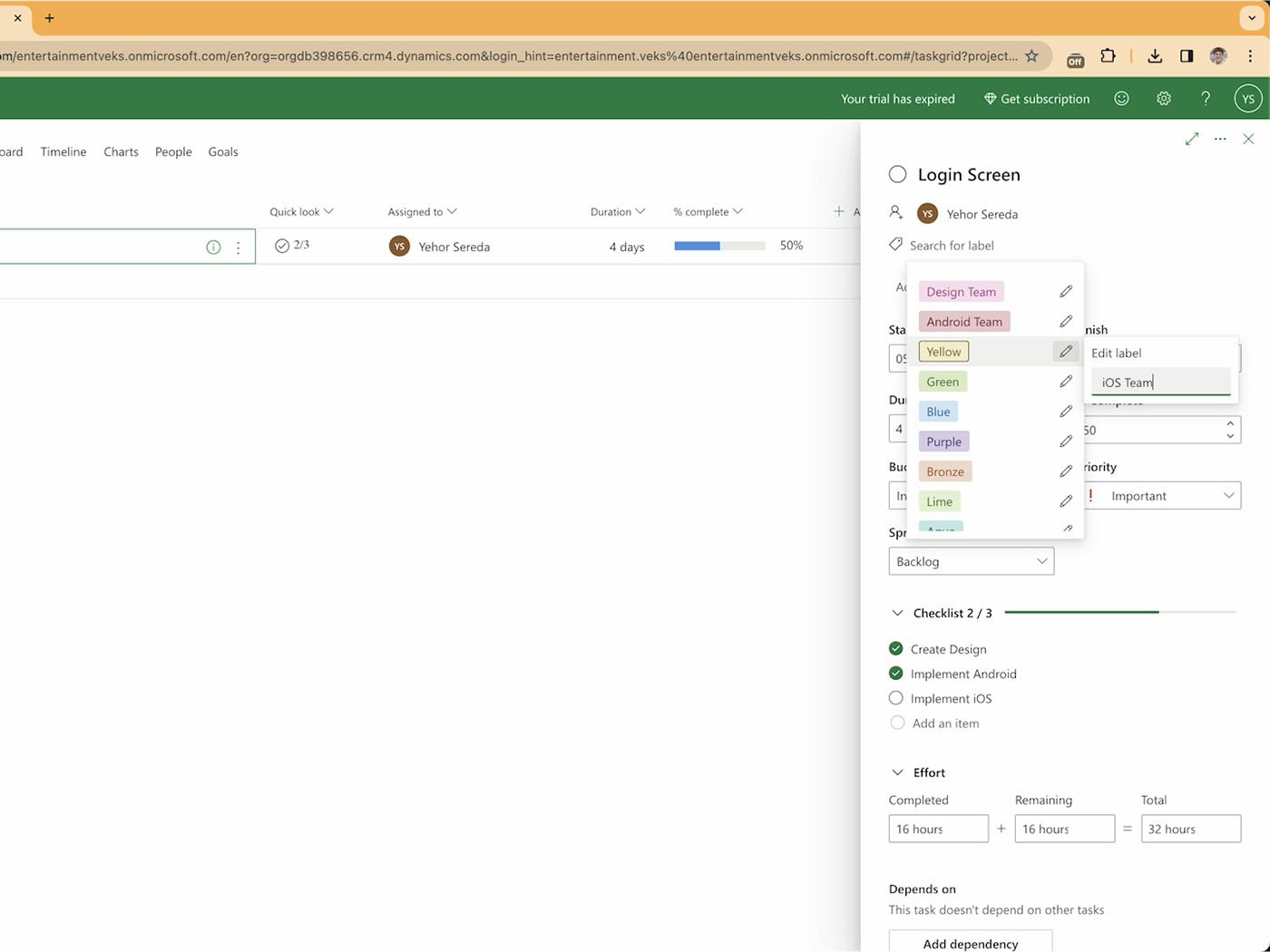Open the task row more options dots
Screen dimensions: 1270x952
coord(239,248)
